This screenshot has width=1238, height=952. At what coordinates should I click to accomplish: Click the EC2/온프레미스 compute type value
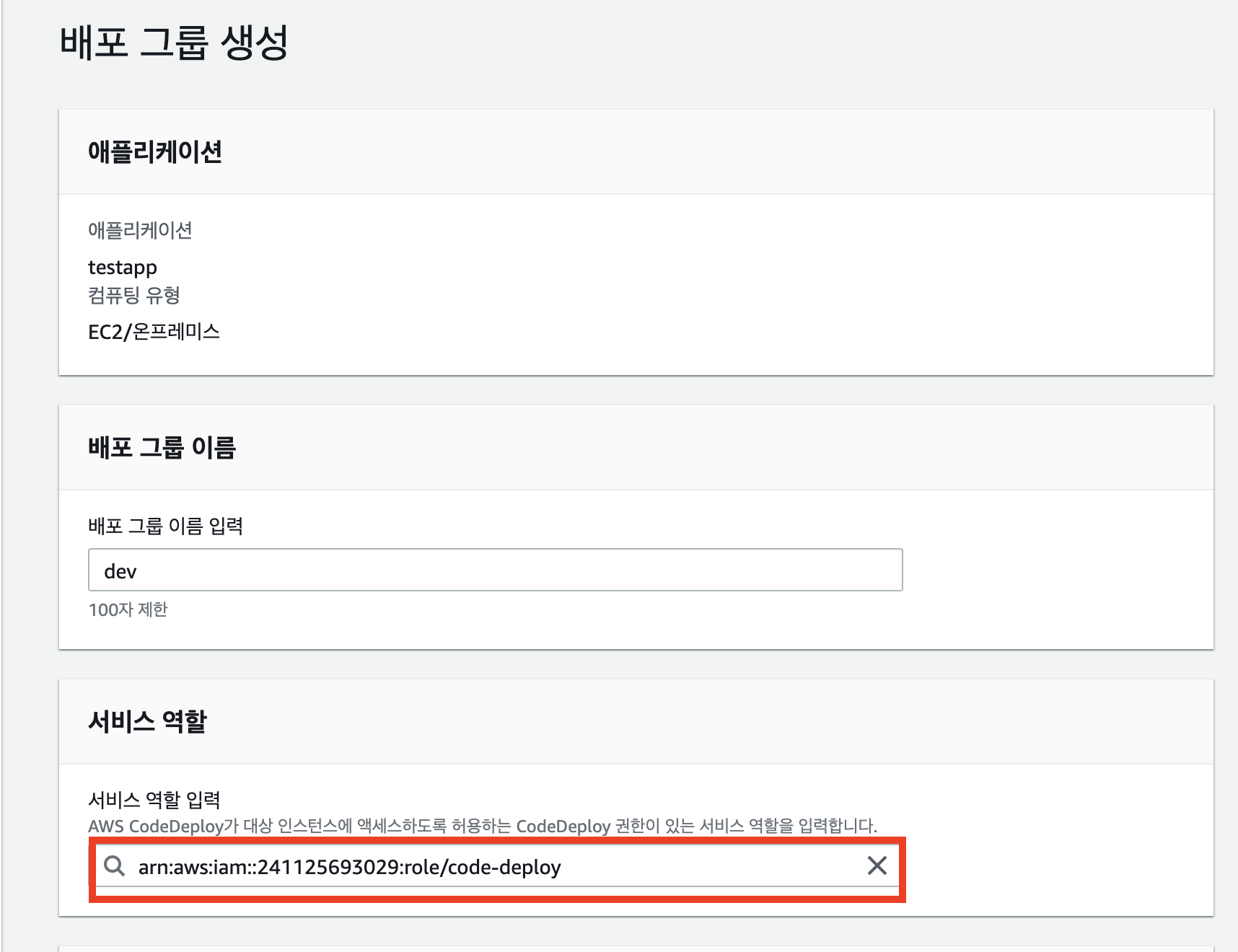click(x=154, y=332)
